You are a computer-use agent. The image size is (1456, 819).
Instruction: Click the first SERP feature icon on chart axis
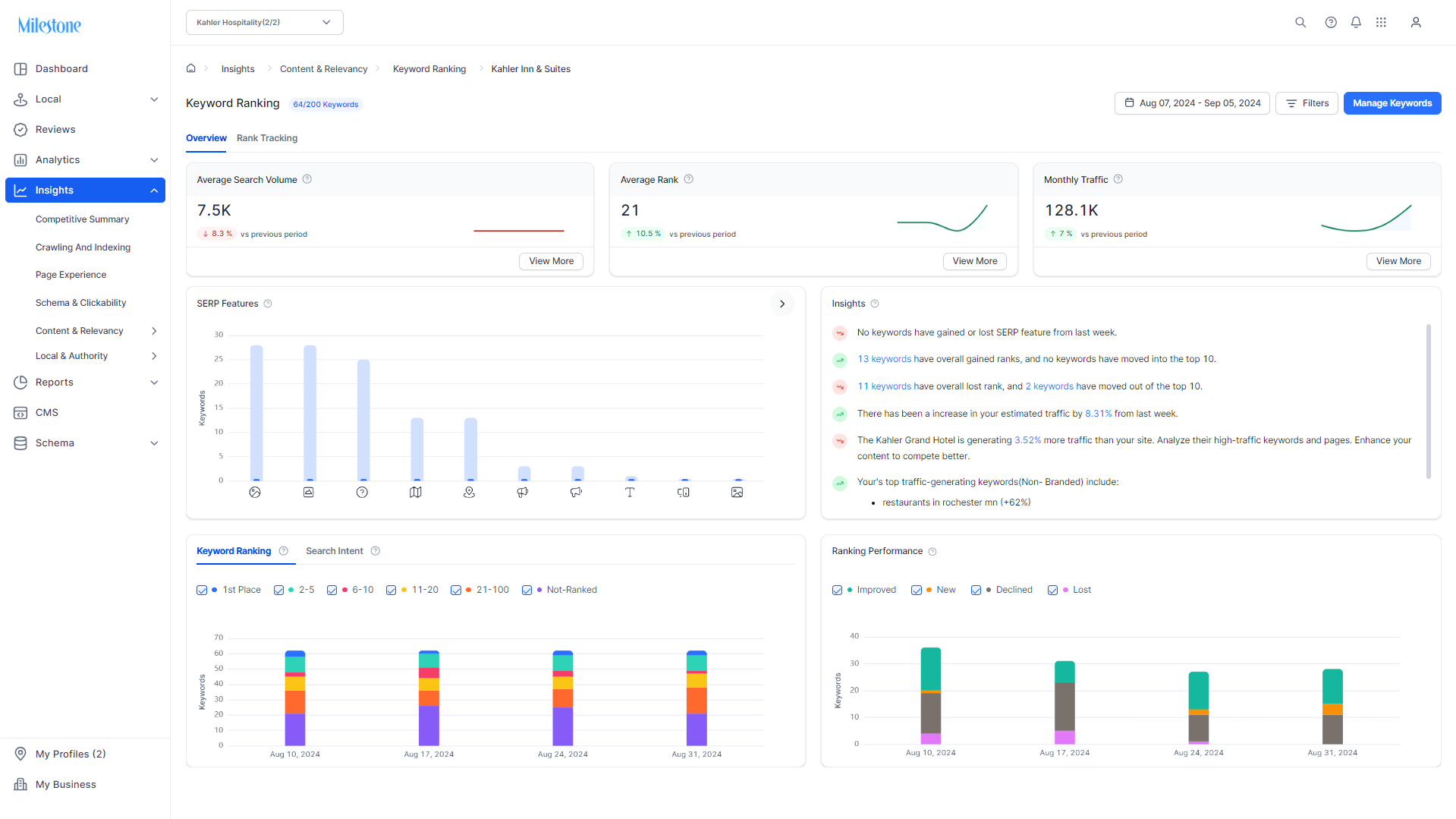(x=255, y=493)
